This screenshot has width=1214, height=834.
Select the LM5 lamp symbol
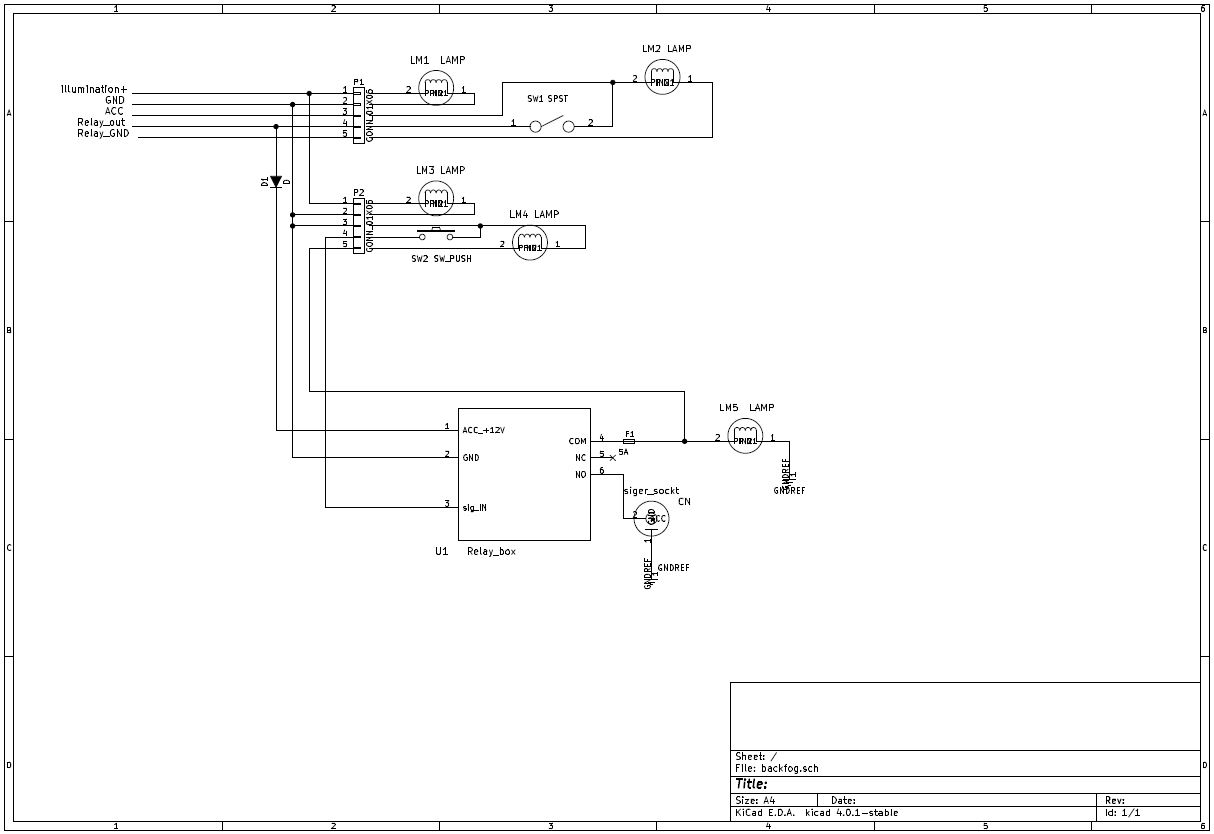point(745,437)
